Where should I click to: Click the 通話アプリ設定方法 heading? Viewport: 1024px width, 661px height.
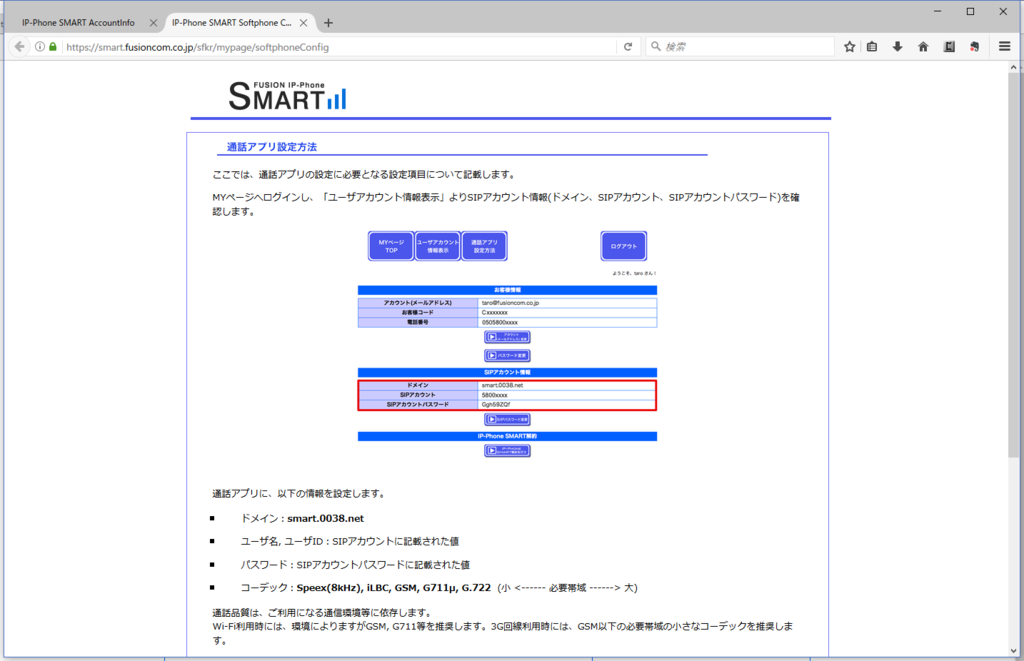tap(272, 147)
